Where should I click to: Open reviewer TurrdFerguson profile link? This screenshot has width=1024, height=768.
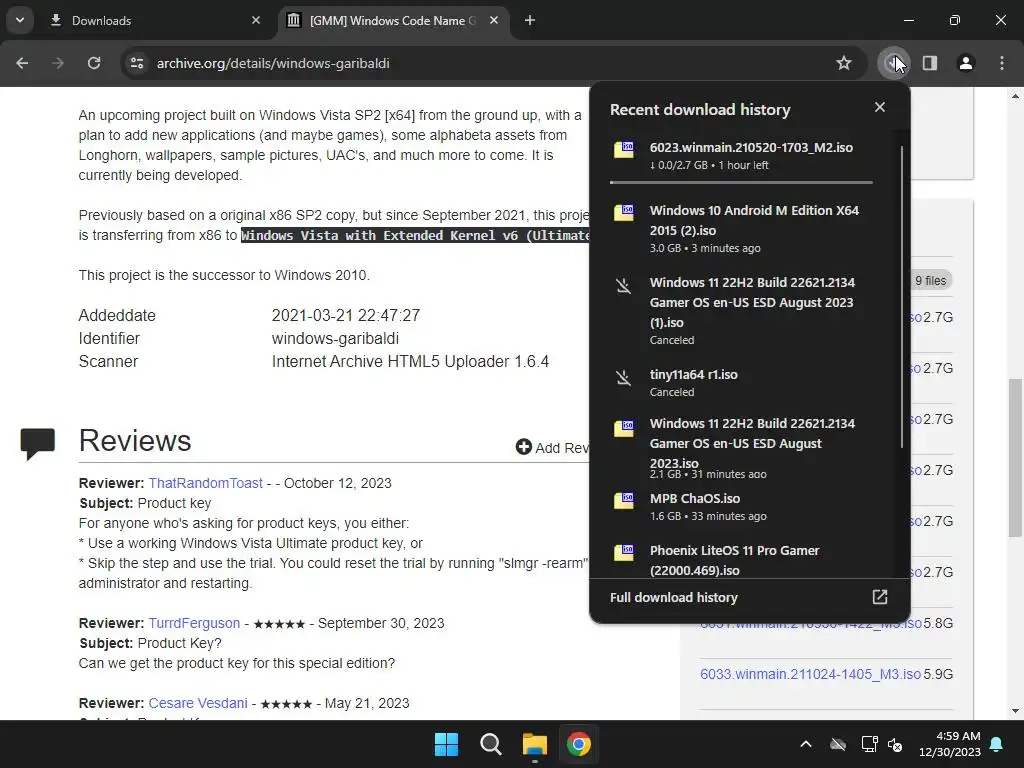[194, 623]
